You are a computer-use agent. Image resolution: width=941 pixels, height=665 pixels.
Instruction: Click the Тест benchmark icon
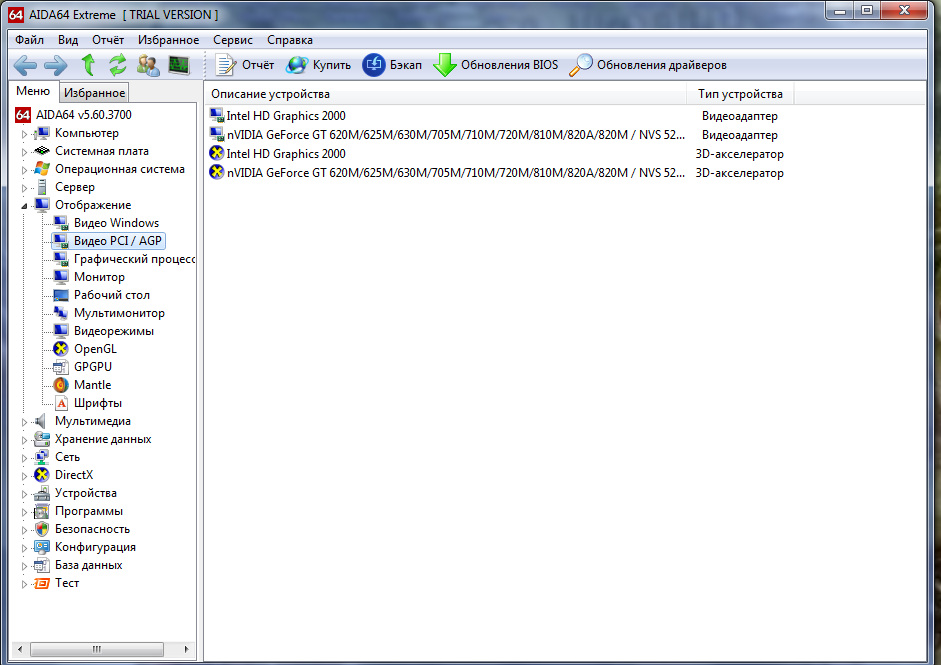click(41, 583)
